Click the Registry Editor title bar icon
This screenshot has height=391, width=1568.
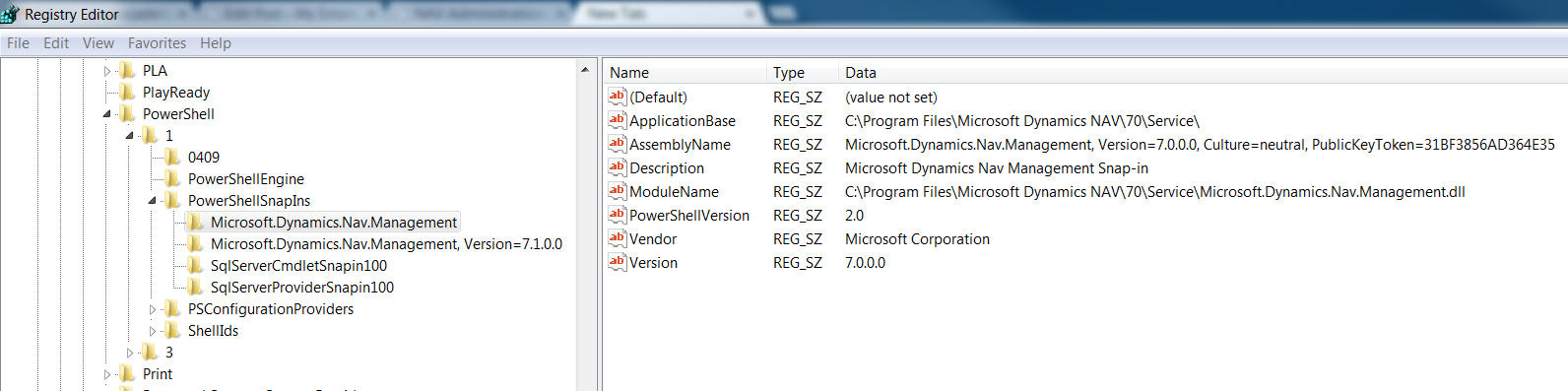click(10, 14)
